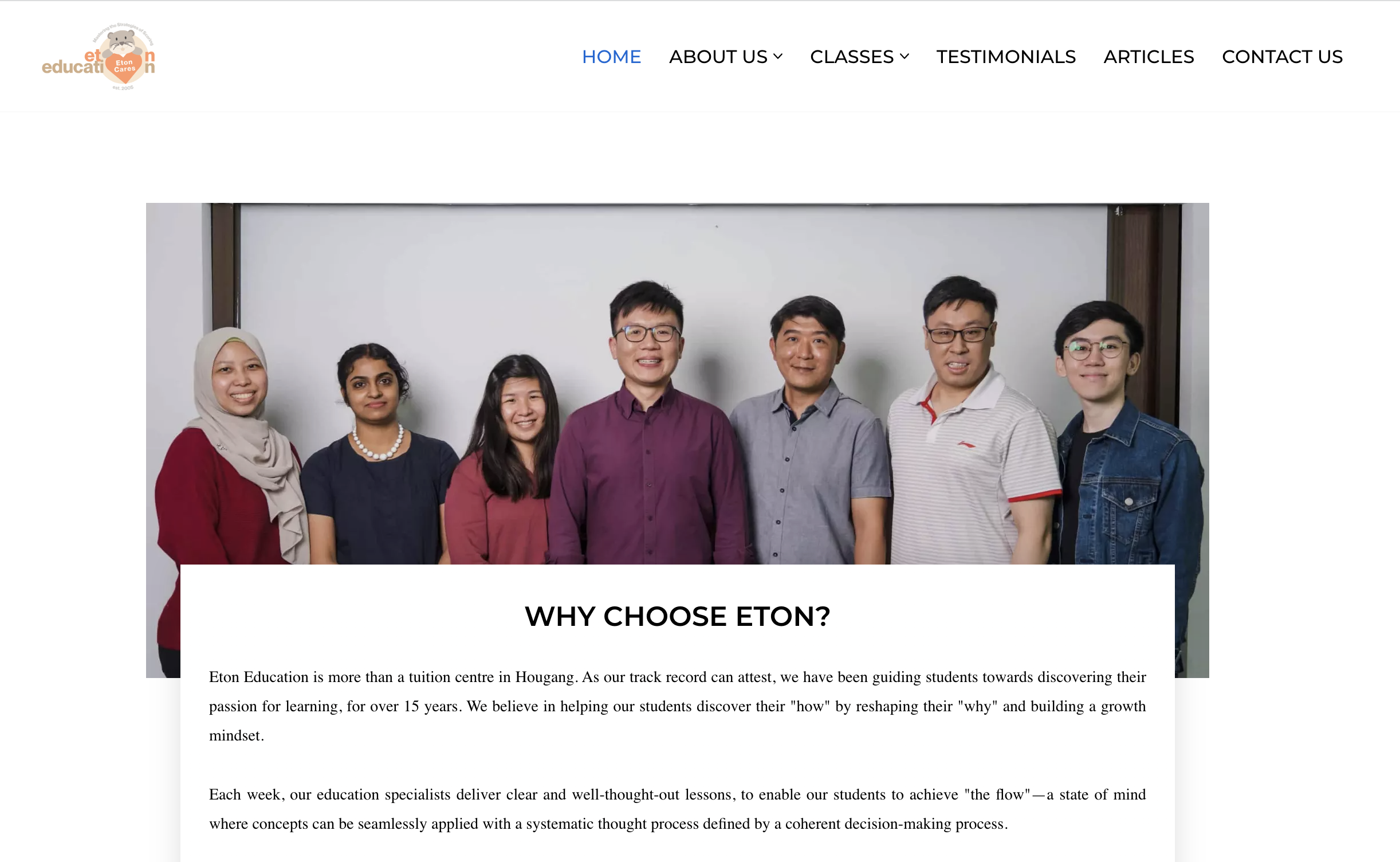This screenshot has height=862, width=1400.
Task: Open the TESTIMONIALS page
Action: [1006, 57]
